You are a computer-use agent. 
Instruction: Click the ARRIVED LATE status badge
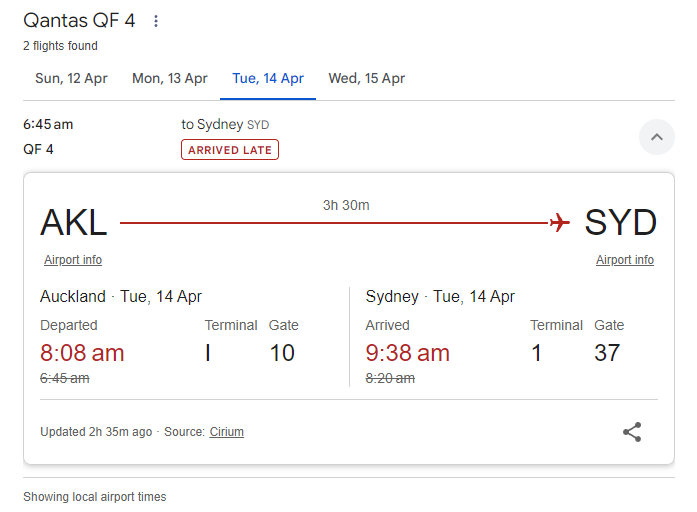click(230, 150)
